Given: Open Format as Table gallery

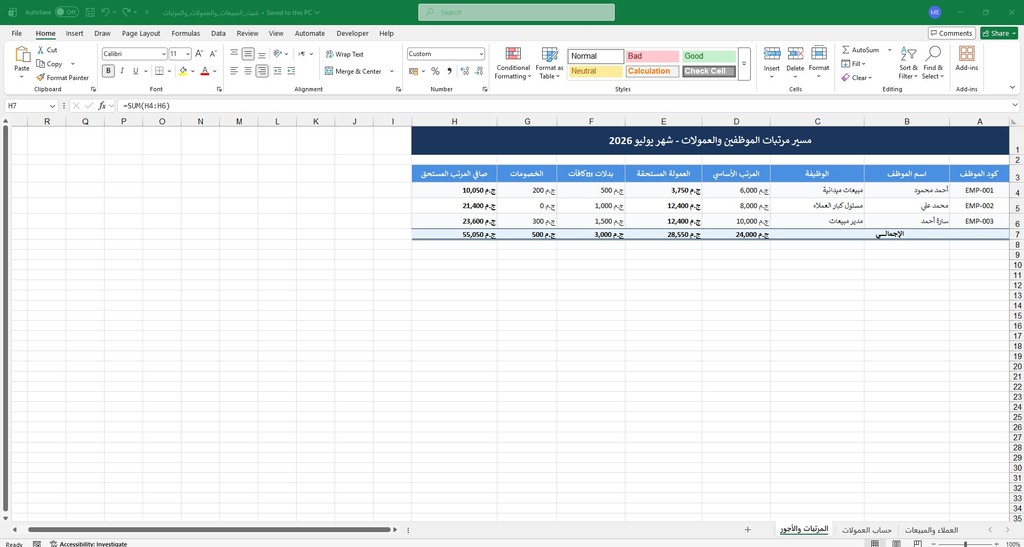Looking at the screenshot, I should point(549,63).
